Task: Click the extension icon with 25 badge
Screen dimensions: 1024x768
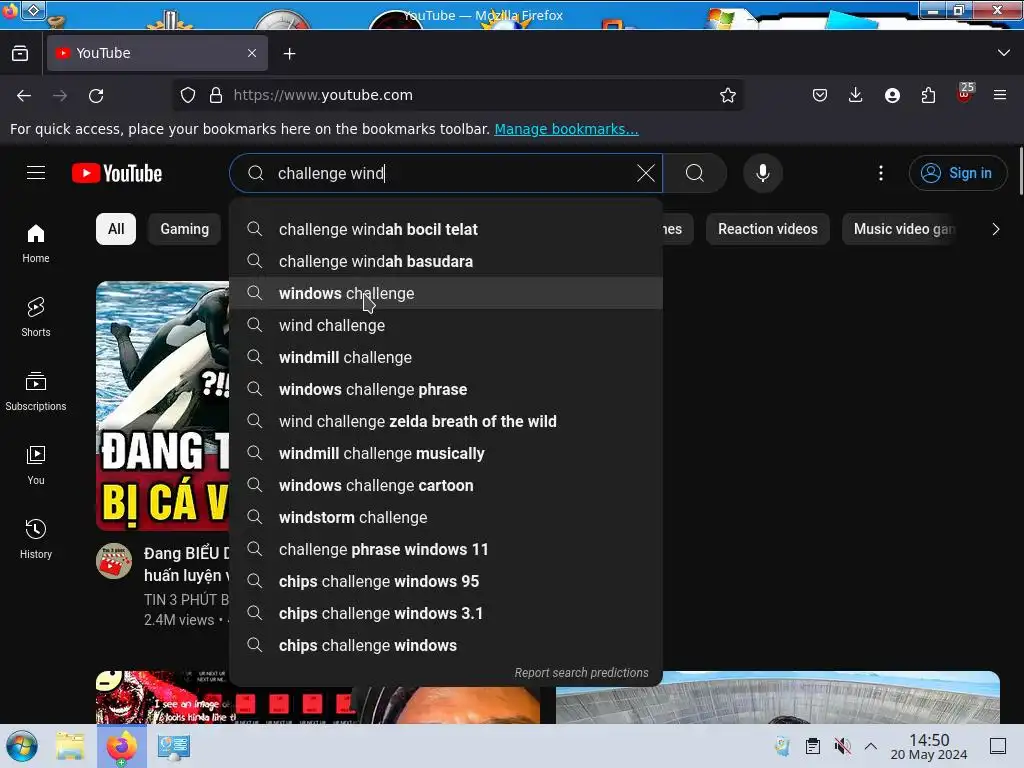Action: tap(965, 93)
